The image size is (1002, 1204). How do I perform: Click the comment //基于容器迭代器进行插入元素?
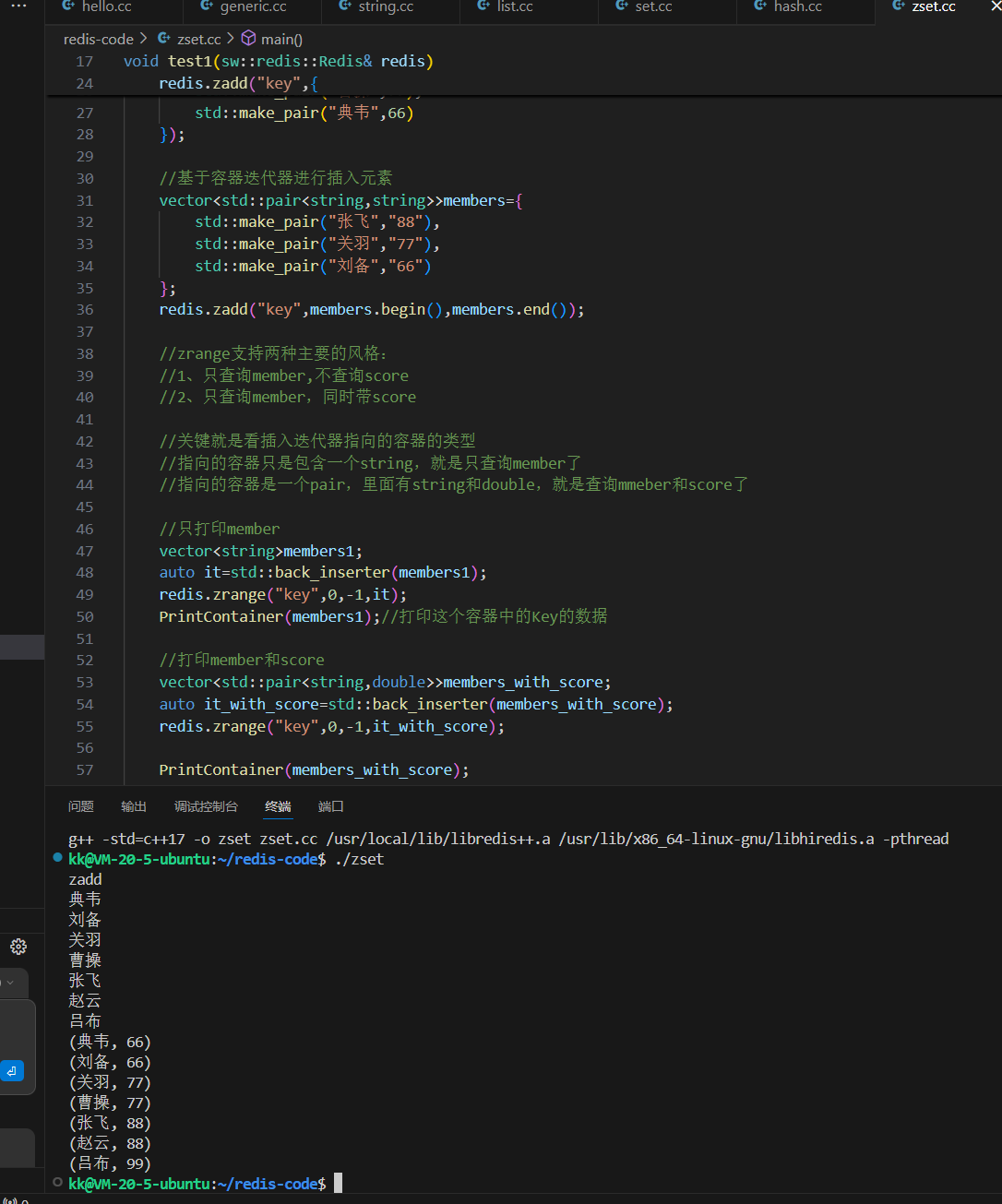click(x=276, y=178)
